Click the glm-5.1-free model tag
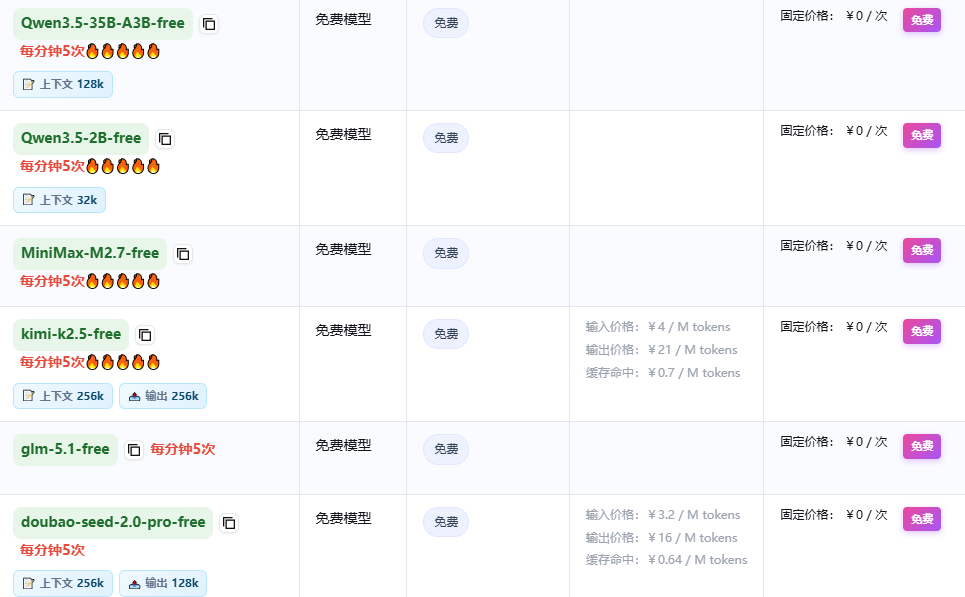 click(65, 449)
